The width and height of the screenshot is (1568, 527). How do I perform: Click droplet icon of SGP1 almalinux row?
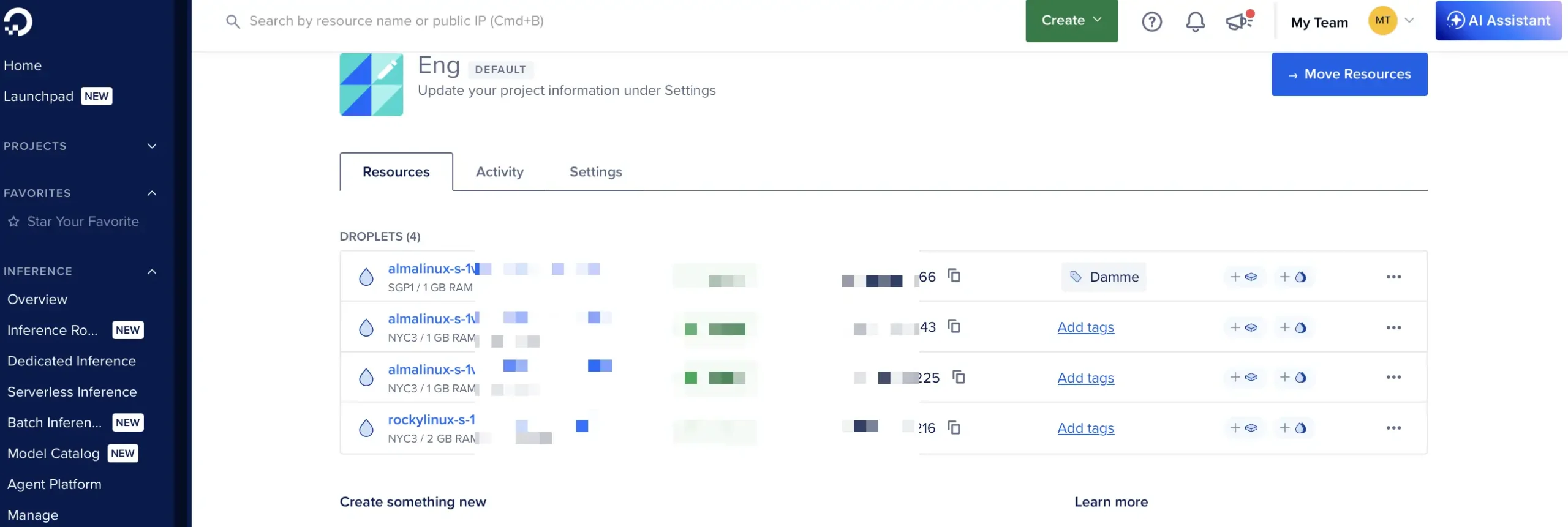click(366, 277)
